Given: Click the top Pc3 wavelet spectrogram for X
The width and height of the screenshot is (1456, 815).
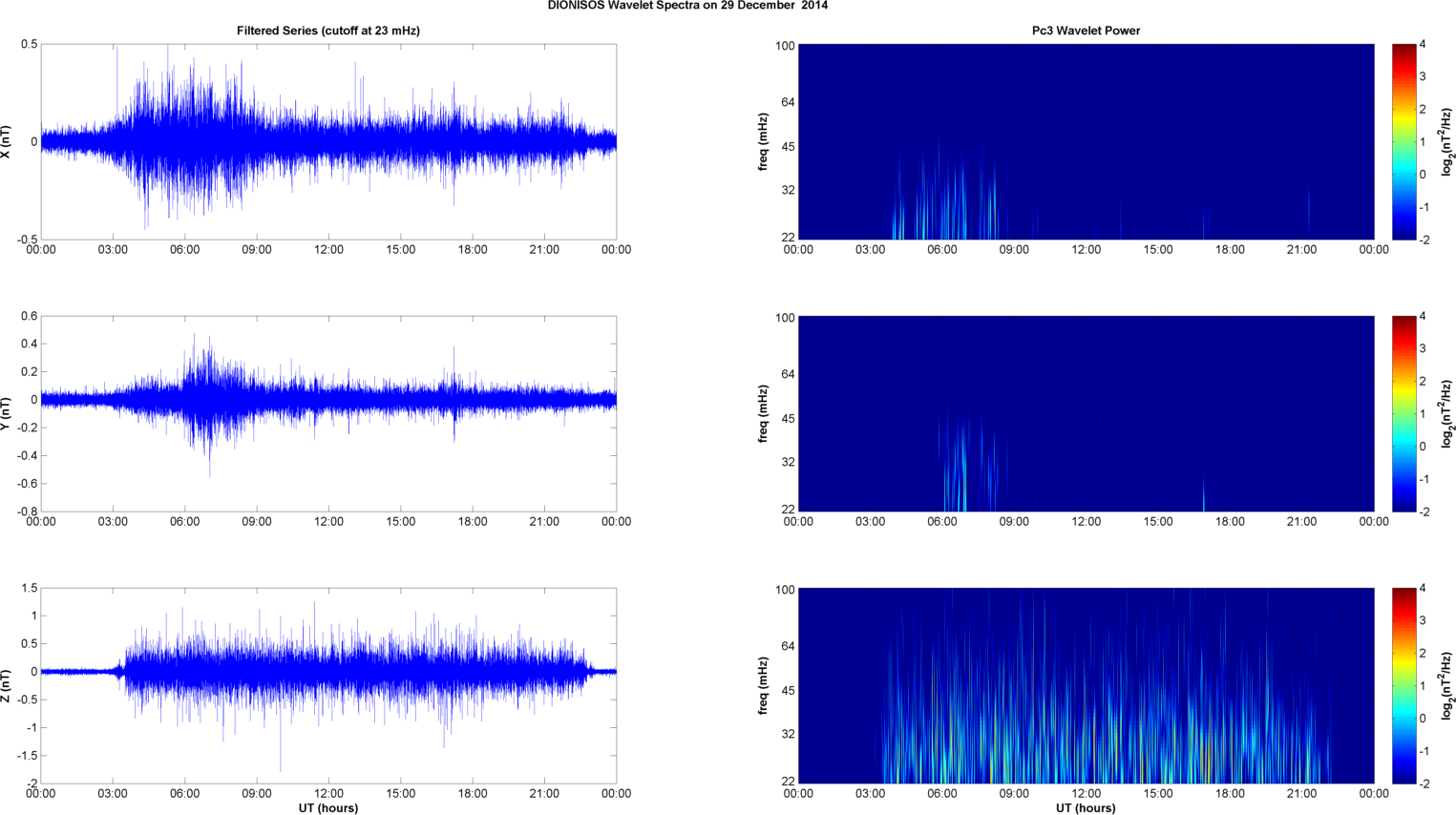Looking at the screenshot, I should pos(1086,141).
